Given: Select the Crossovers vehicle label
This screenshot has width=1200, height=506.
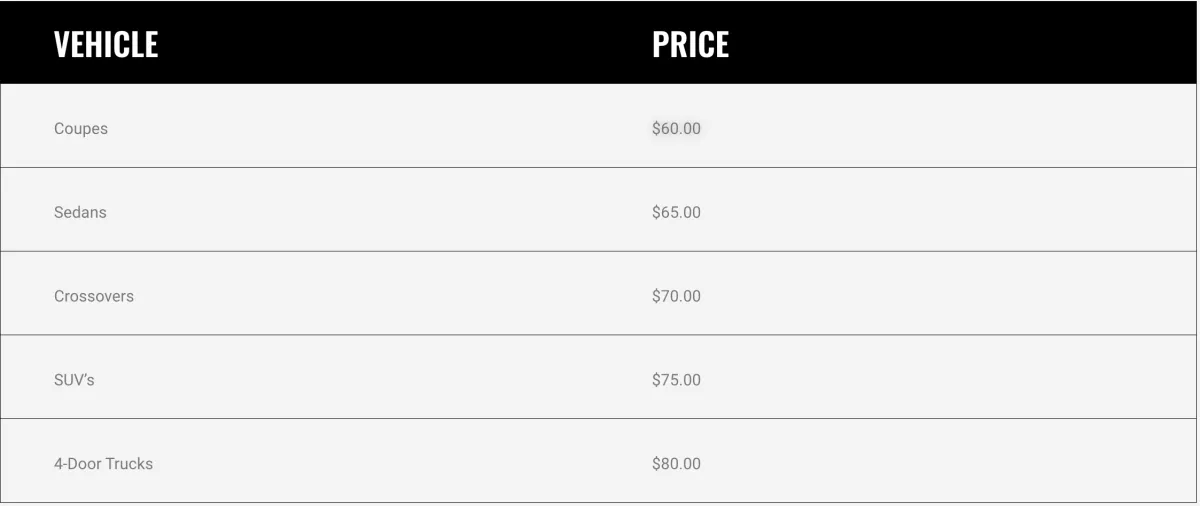Looking at the screenshot, I should point(94,296).
